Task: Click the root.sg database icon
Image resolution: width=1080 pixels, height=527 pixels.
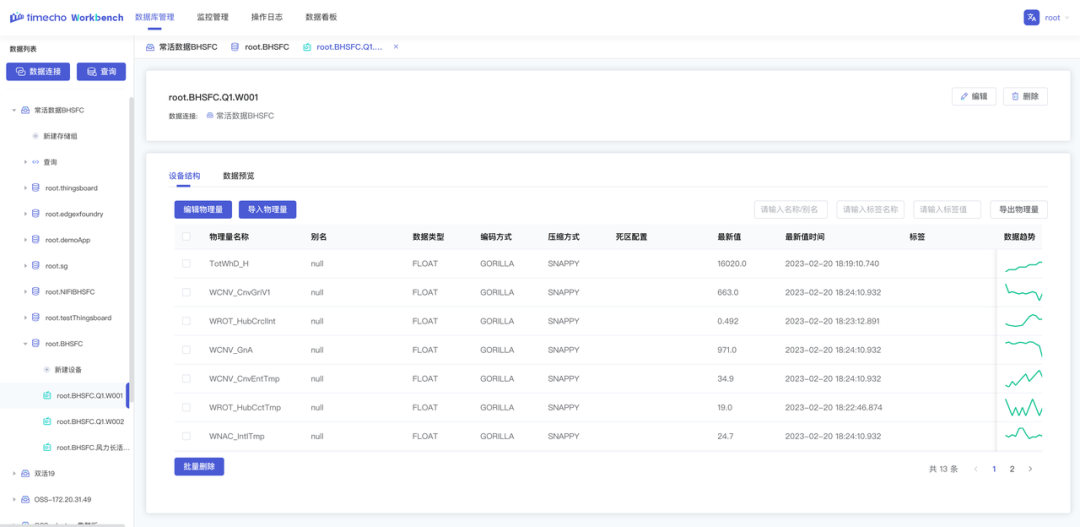Action: 36,266
